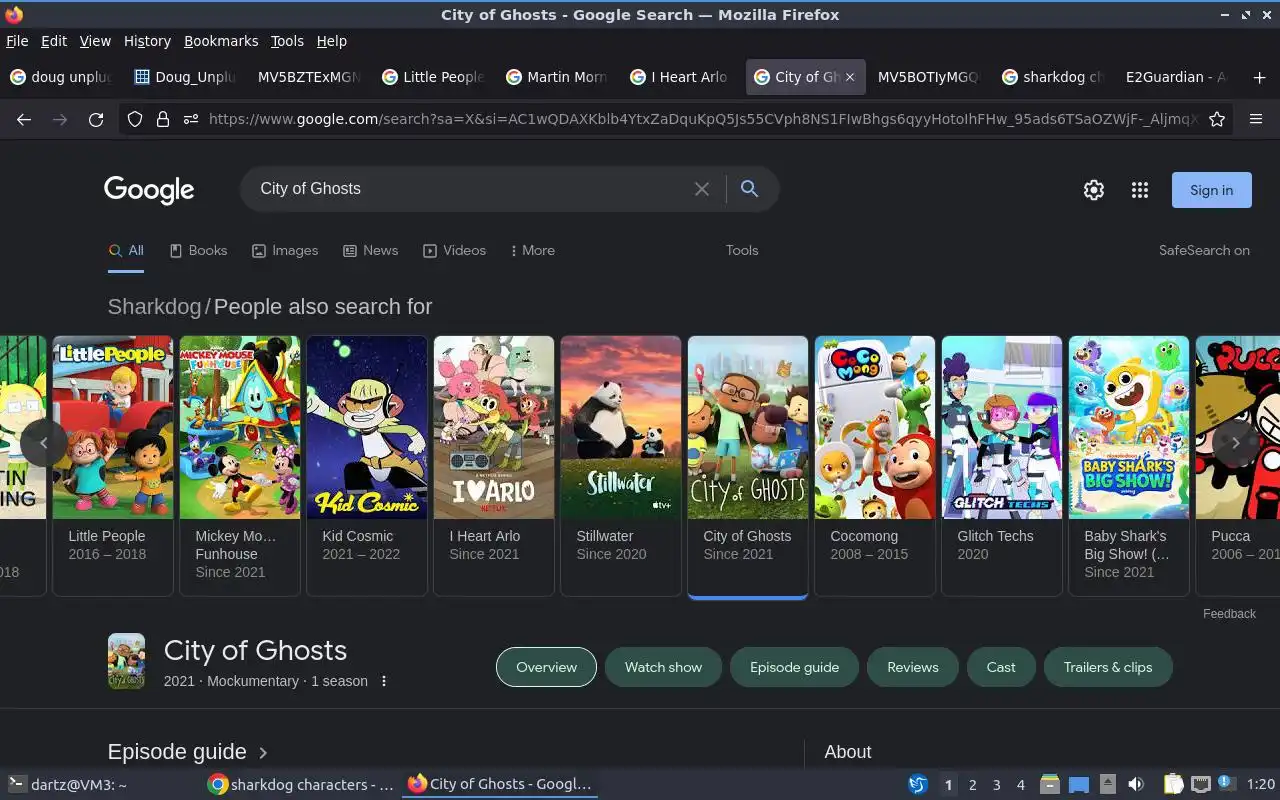Select the Watch show chip
This screenshot has height=800, width=1280.
[663, 667]
